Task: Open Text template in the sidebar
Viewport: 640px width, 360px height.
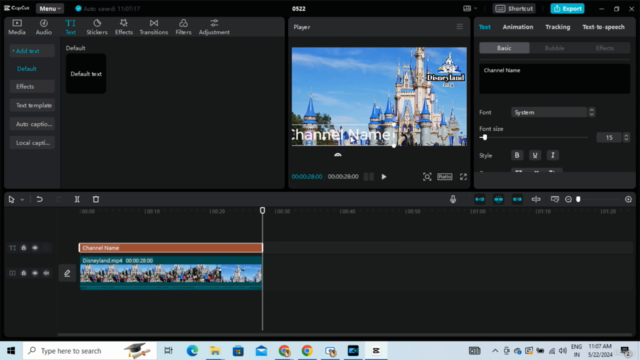Action: (32, 105)
